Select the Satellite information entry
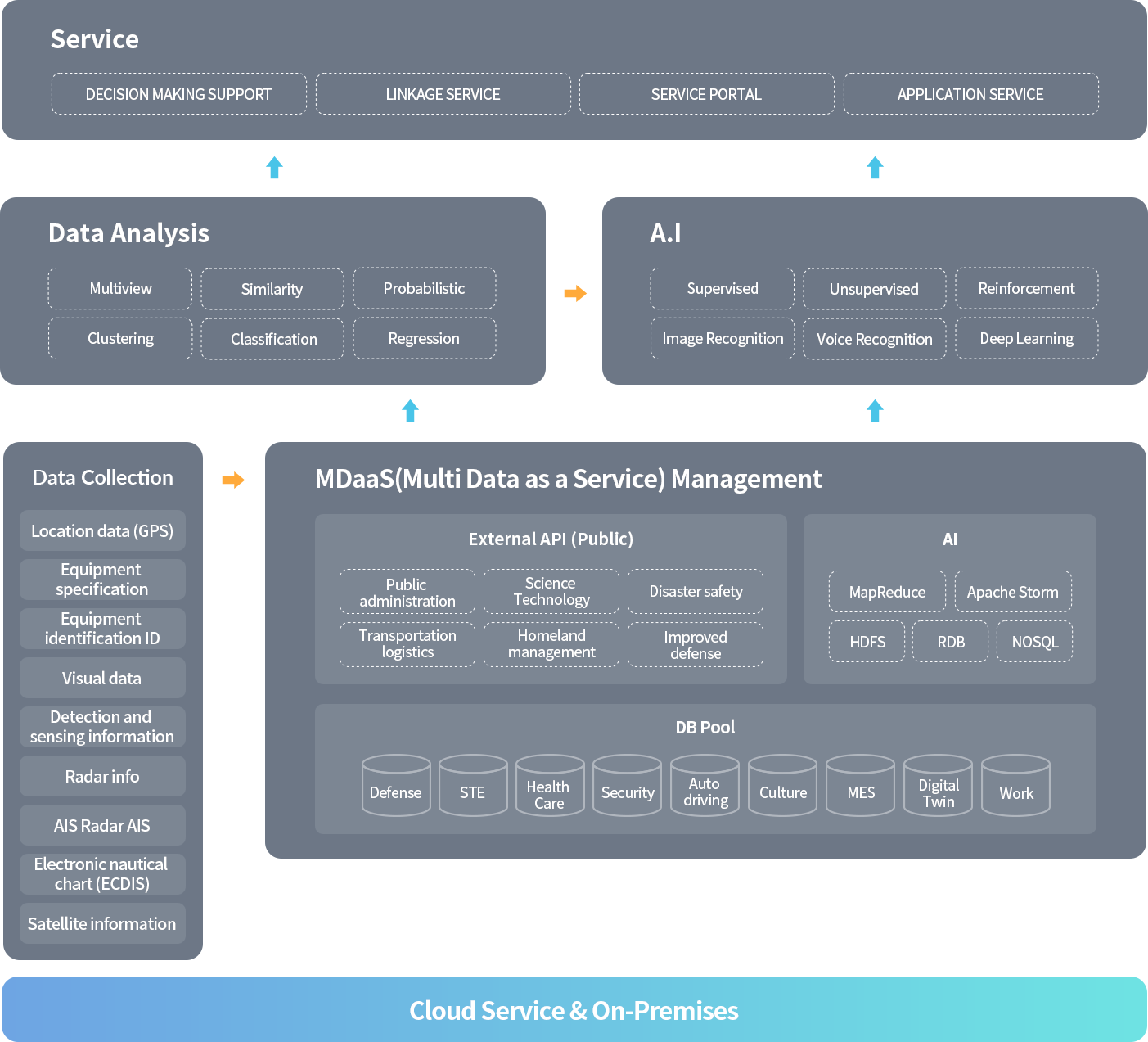Screen dimensions: 1148x1042 click(x=102, y=923)
